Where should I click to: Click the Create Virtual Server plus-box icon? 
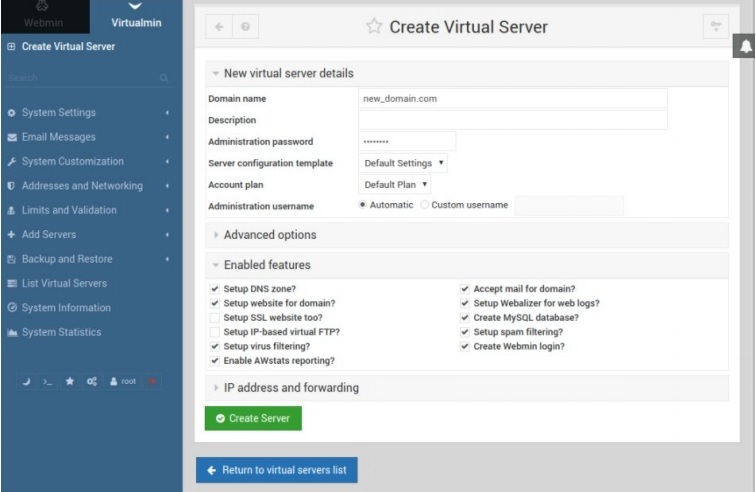[x=11, y=46]
